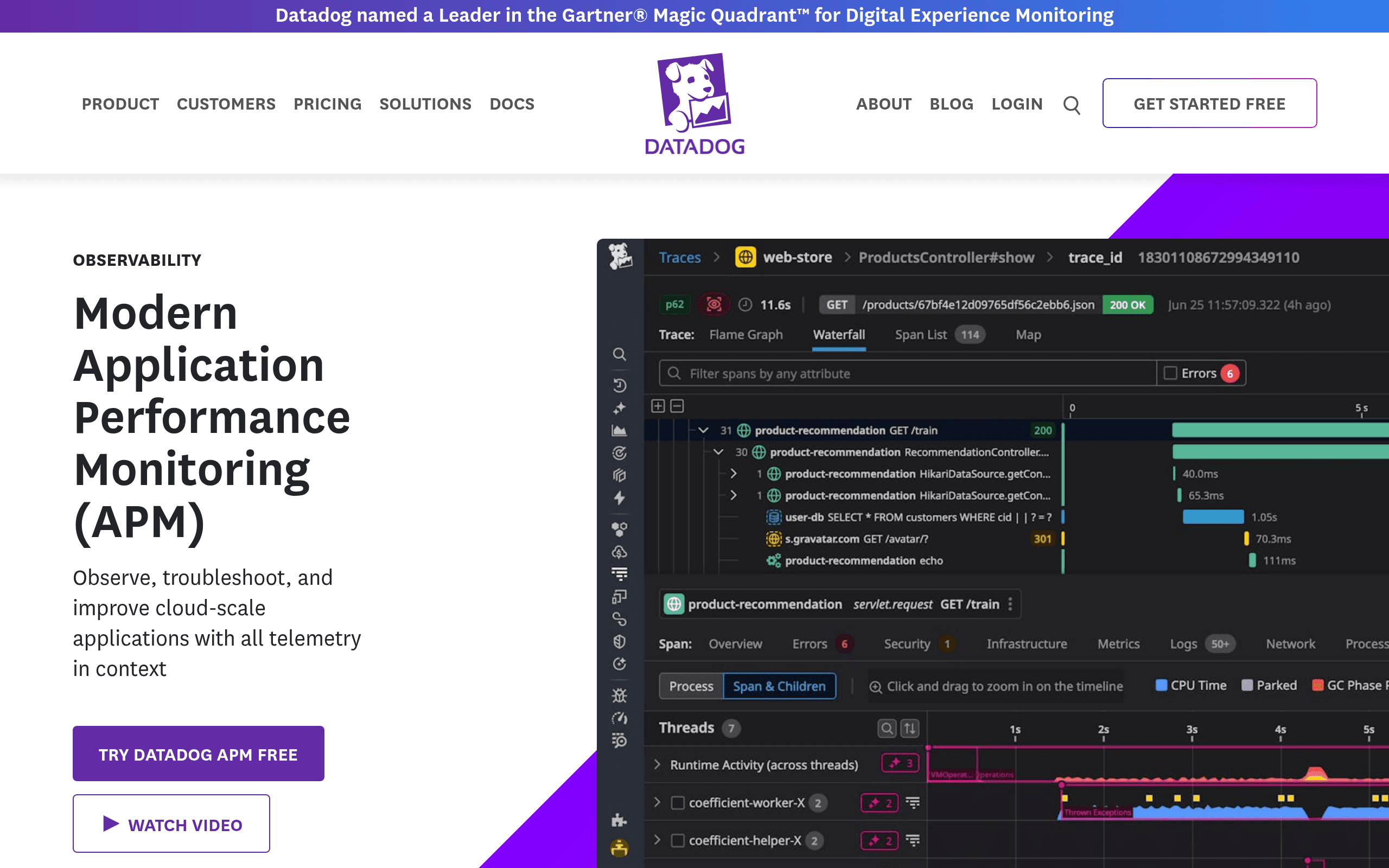
Task: Click the Parked gray legend swatch
Action: [1247, 685]
